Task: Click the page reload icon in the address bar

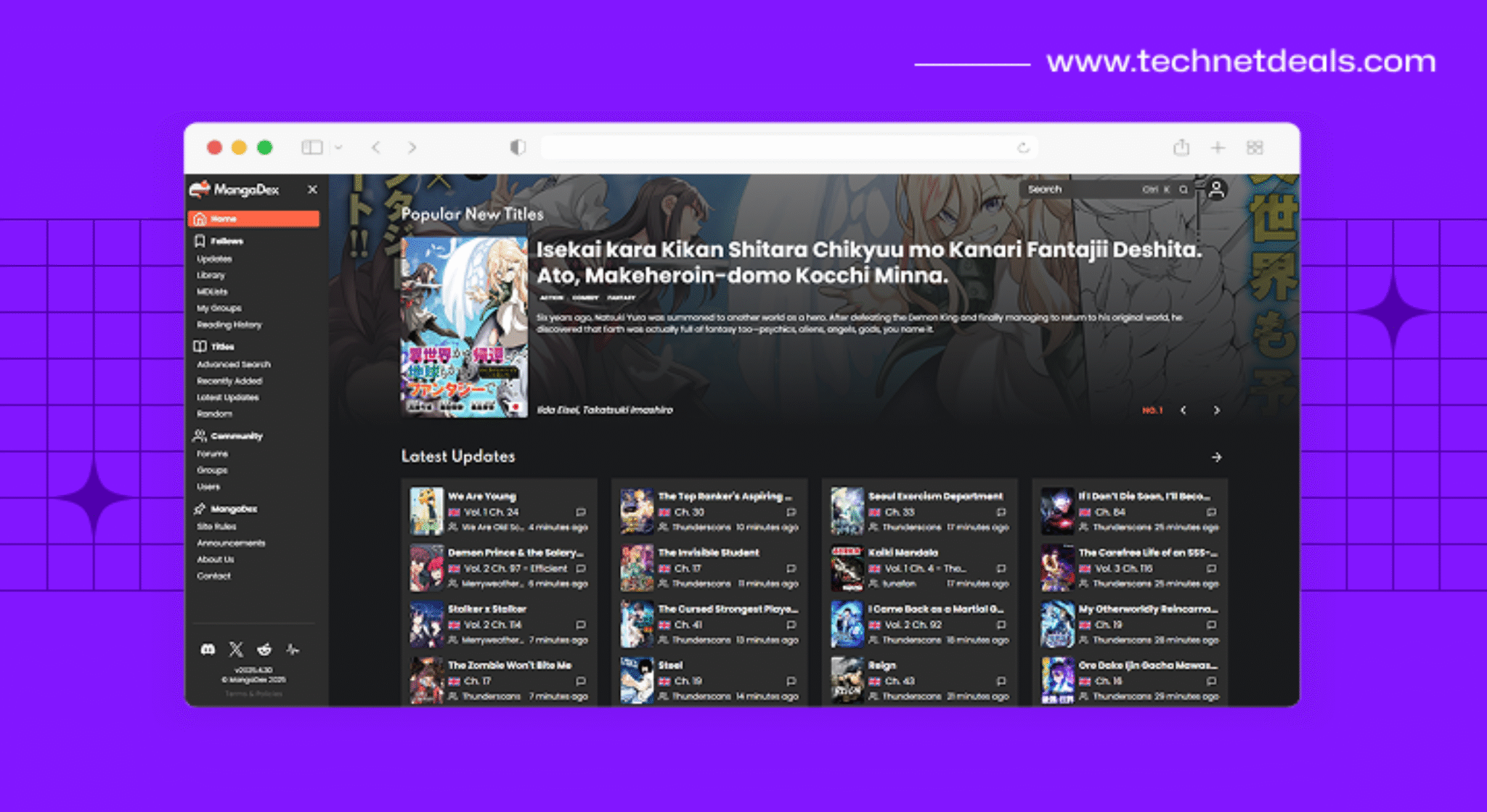Action: click(x=1023, y=148)
